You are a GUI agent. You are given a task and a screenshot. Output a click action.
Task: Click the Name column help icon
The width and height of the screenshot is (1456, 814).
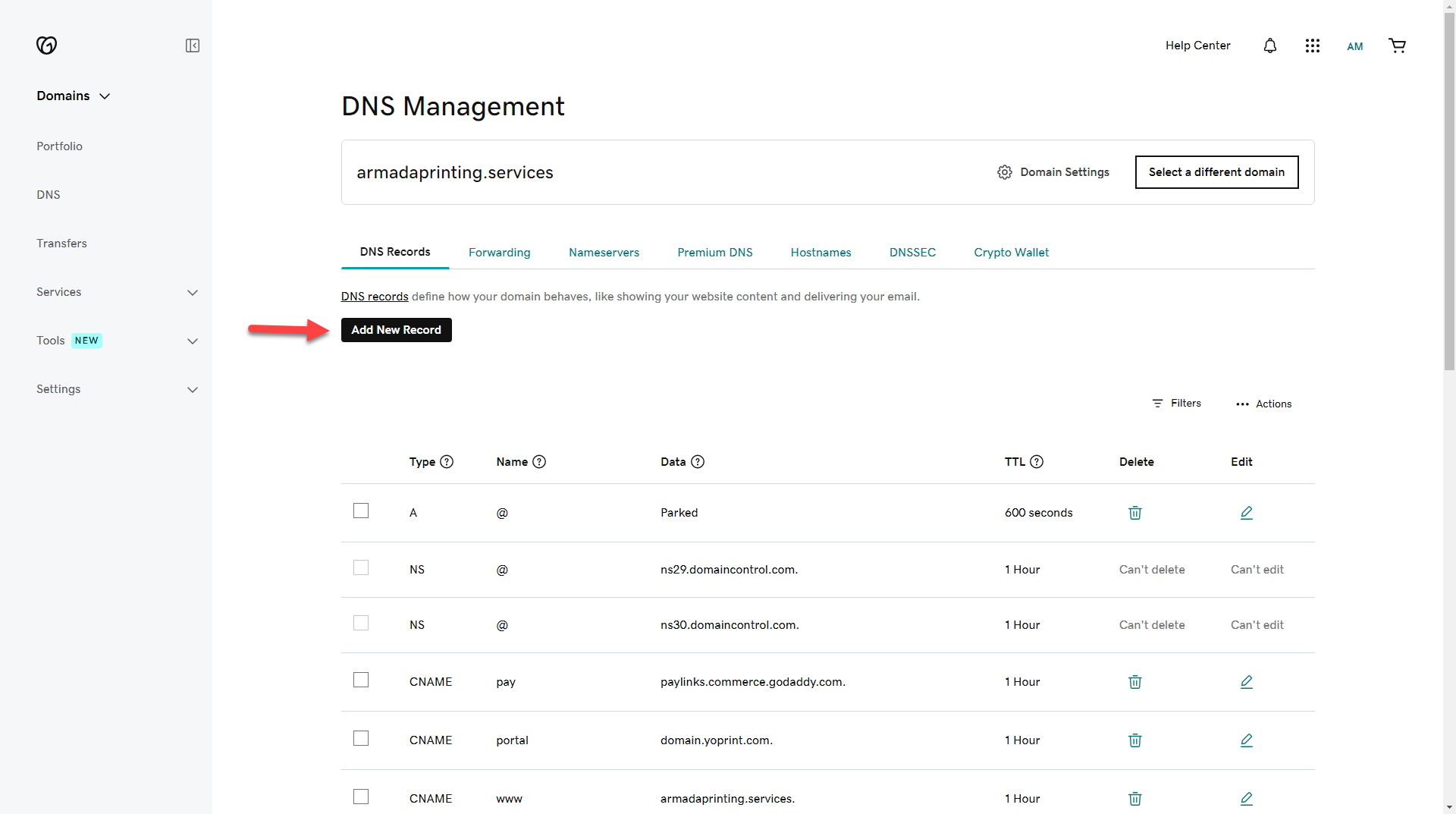[539, 461]
